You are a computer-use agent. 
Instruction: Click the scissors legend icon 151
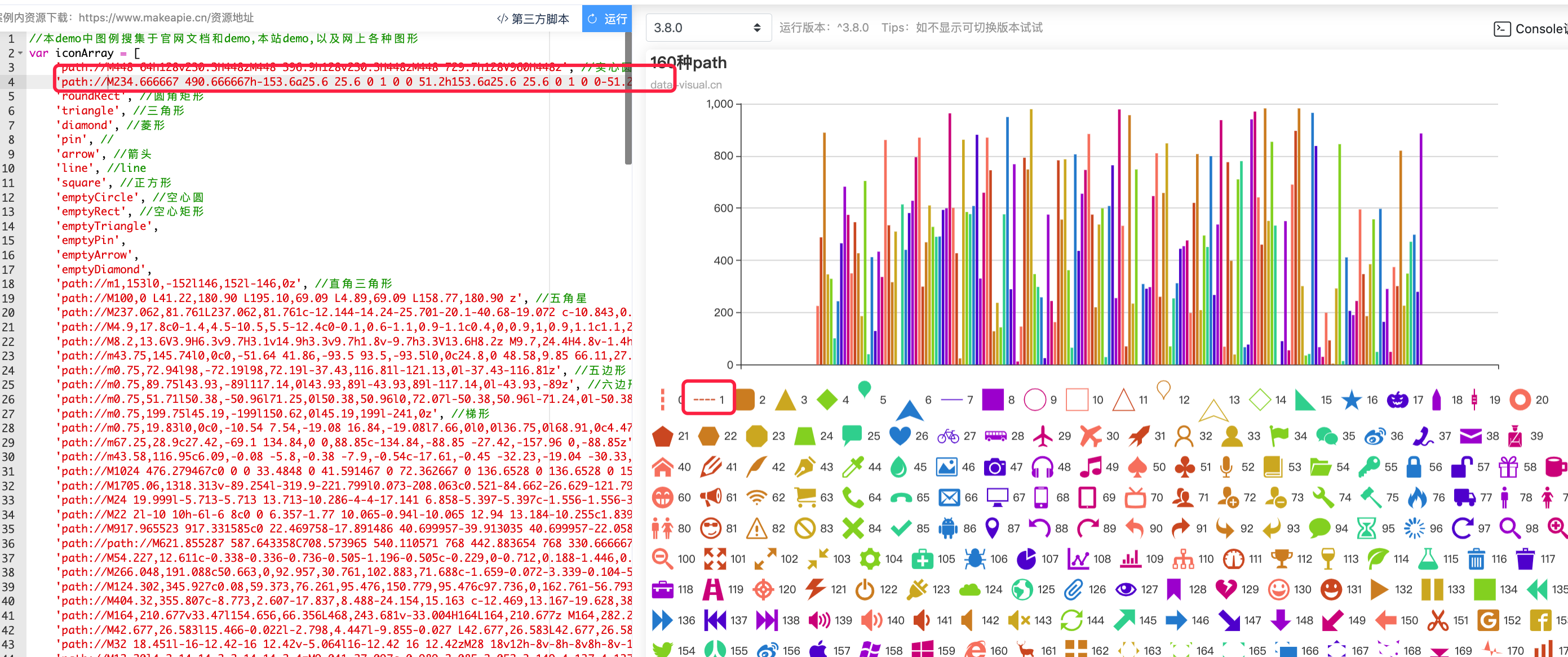(1437, 620)
